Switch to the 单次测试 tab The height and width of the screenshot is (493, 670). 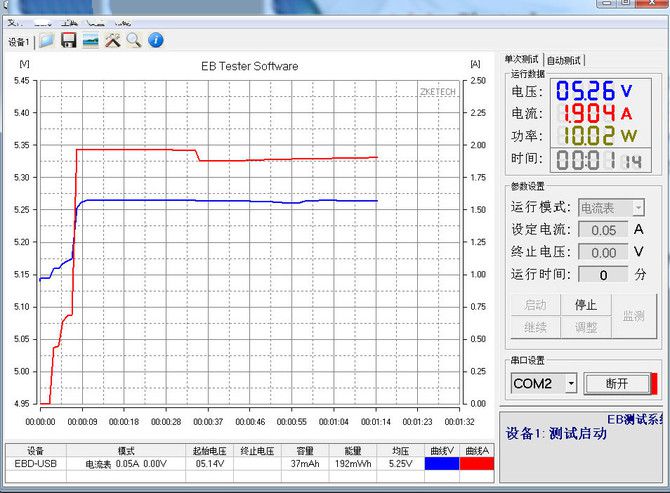pos(521,59)
